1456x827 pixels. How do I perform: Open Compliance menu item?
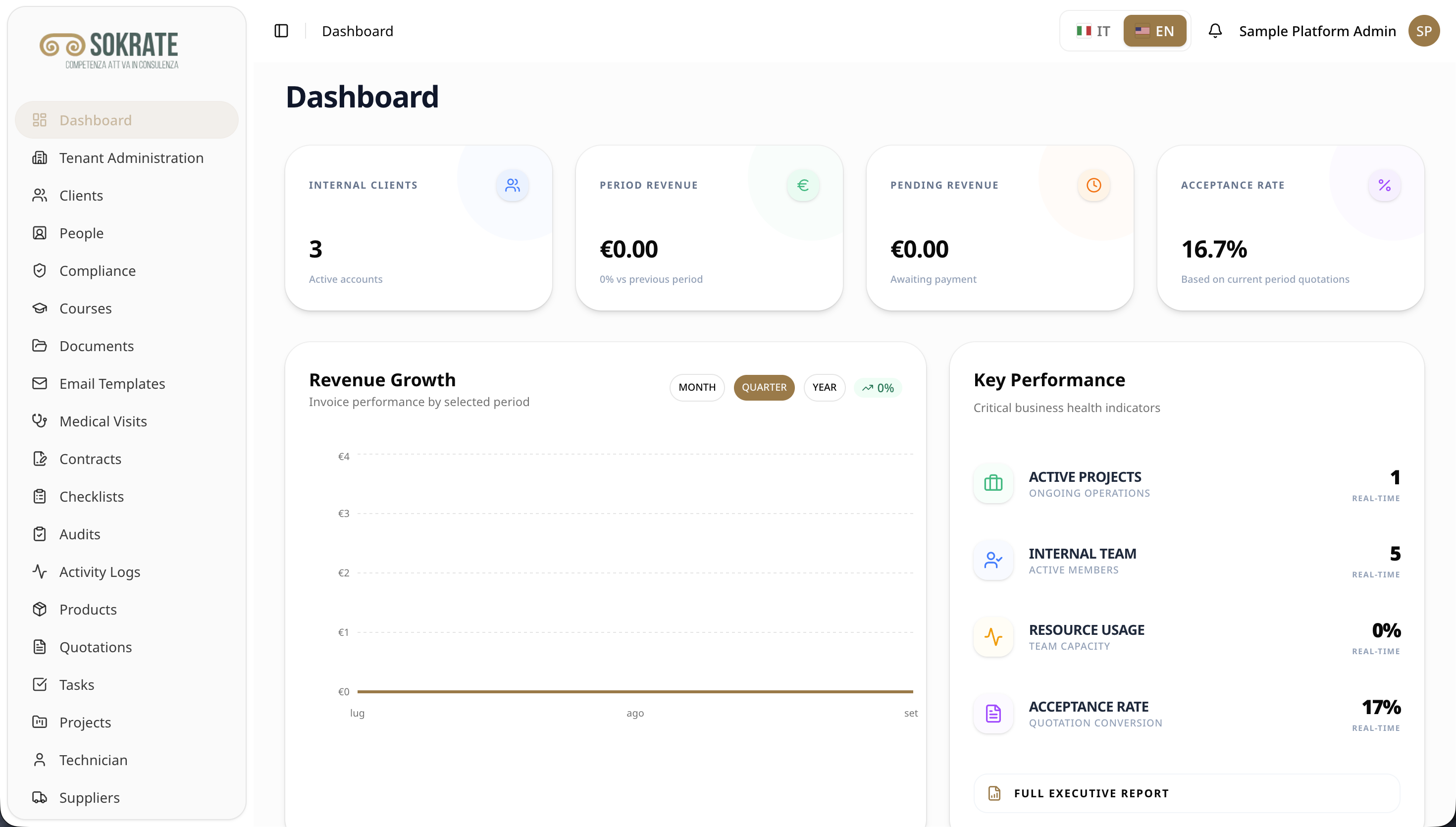click(x=127, y=270)
